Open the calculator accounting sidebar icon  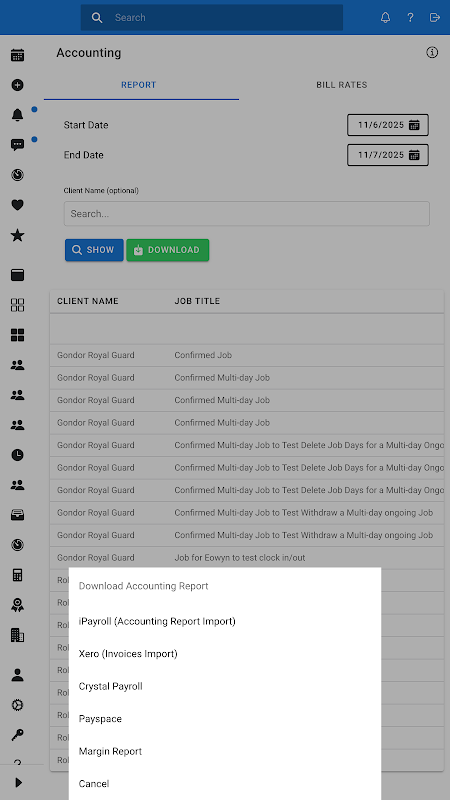[x=17, y=575]
